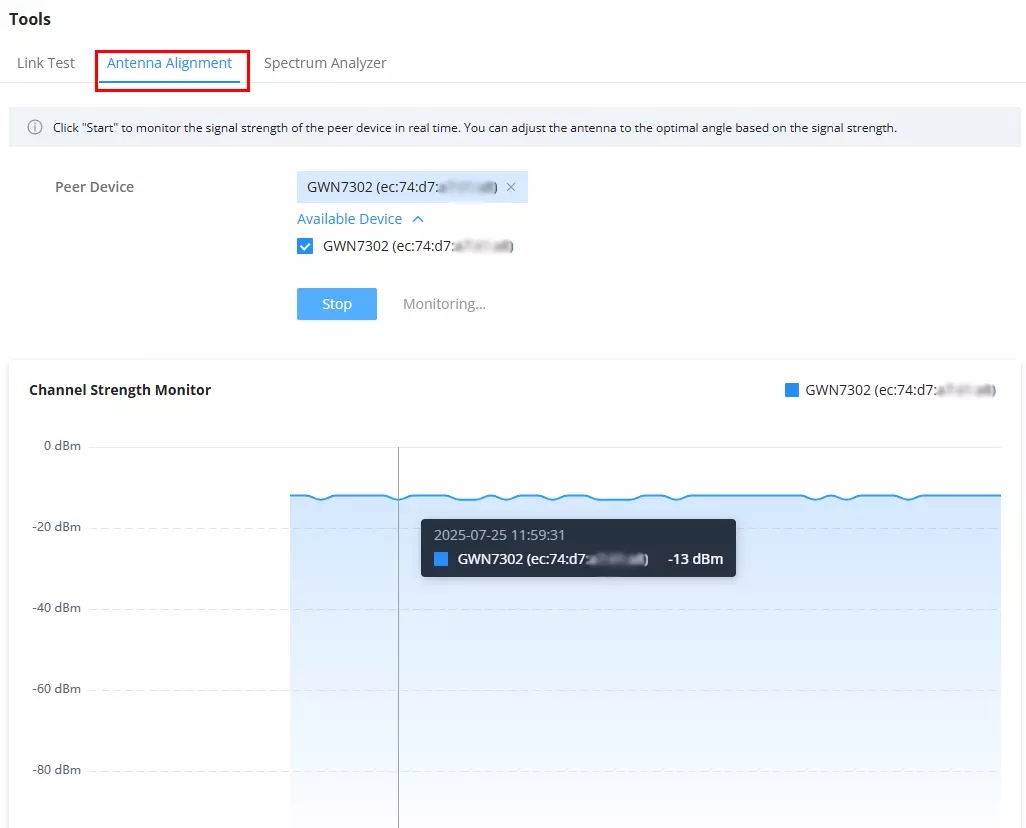Click the GWN7302 legend label in chart

click(900, 390)
